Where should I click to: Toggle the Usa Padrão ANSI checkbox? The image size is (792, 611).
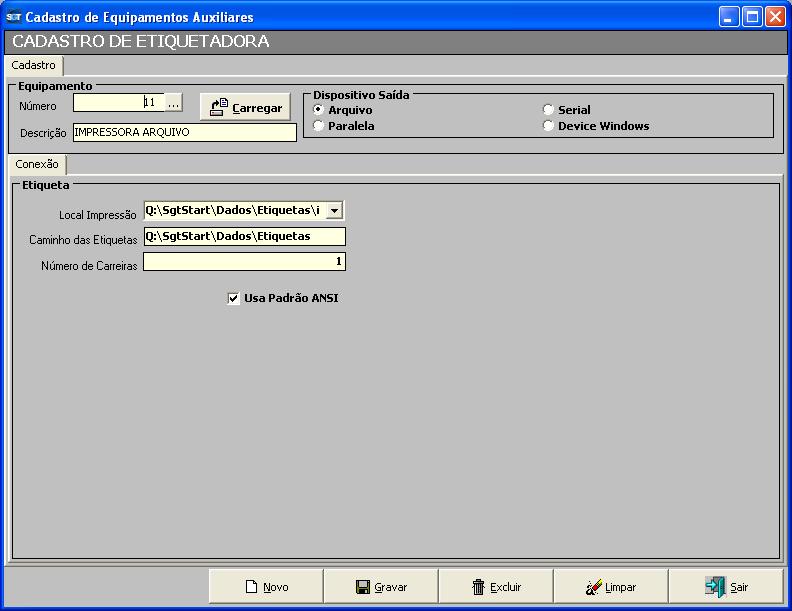tap(234, 298)
